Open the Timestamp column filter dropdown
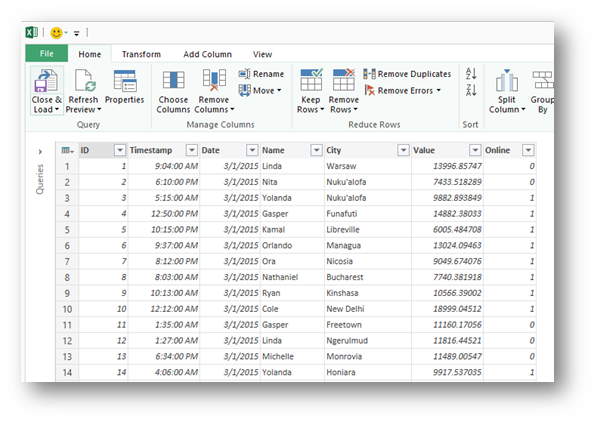This screenshot has height=424, width=596. [192, 150]
